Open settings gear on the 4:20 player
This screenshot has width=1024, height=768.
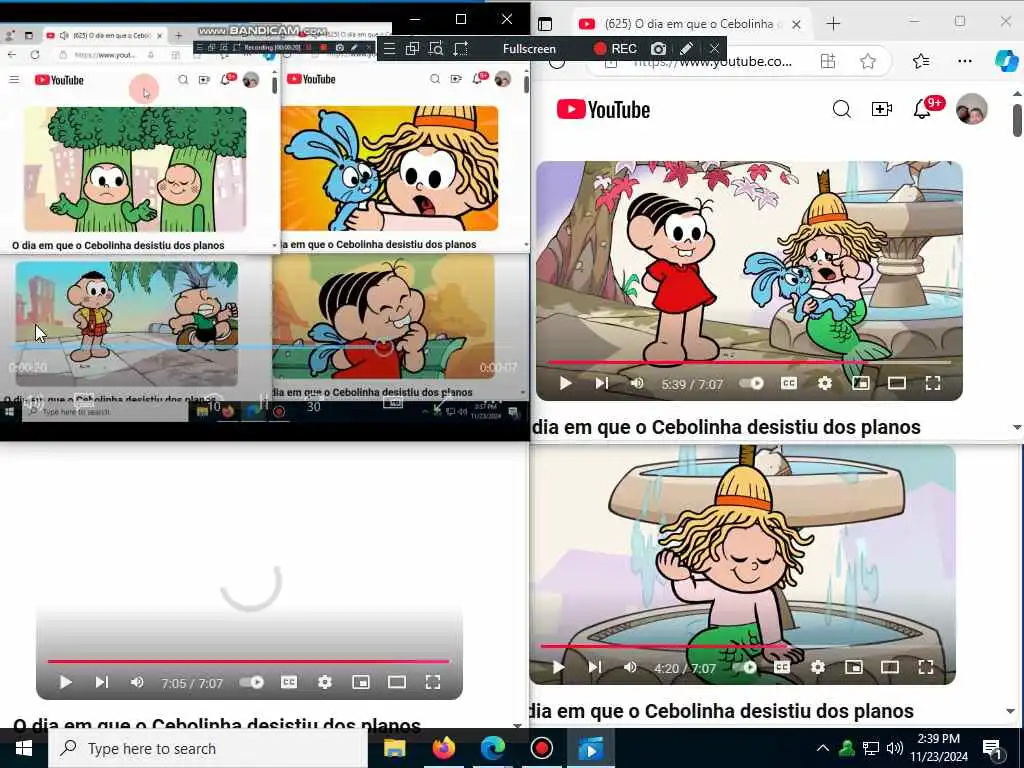coord(818,667)
